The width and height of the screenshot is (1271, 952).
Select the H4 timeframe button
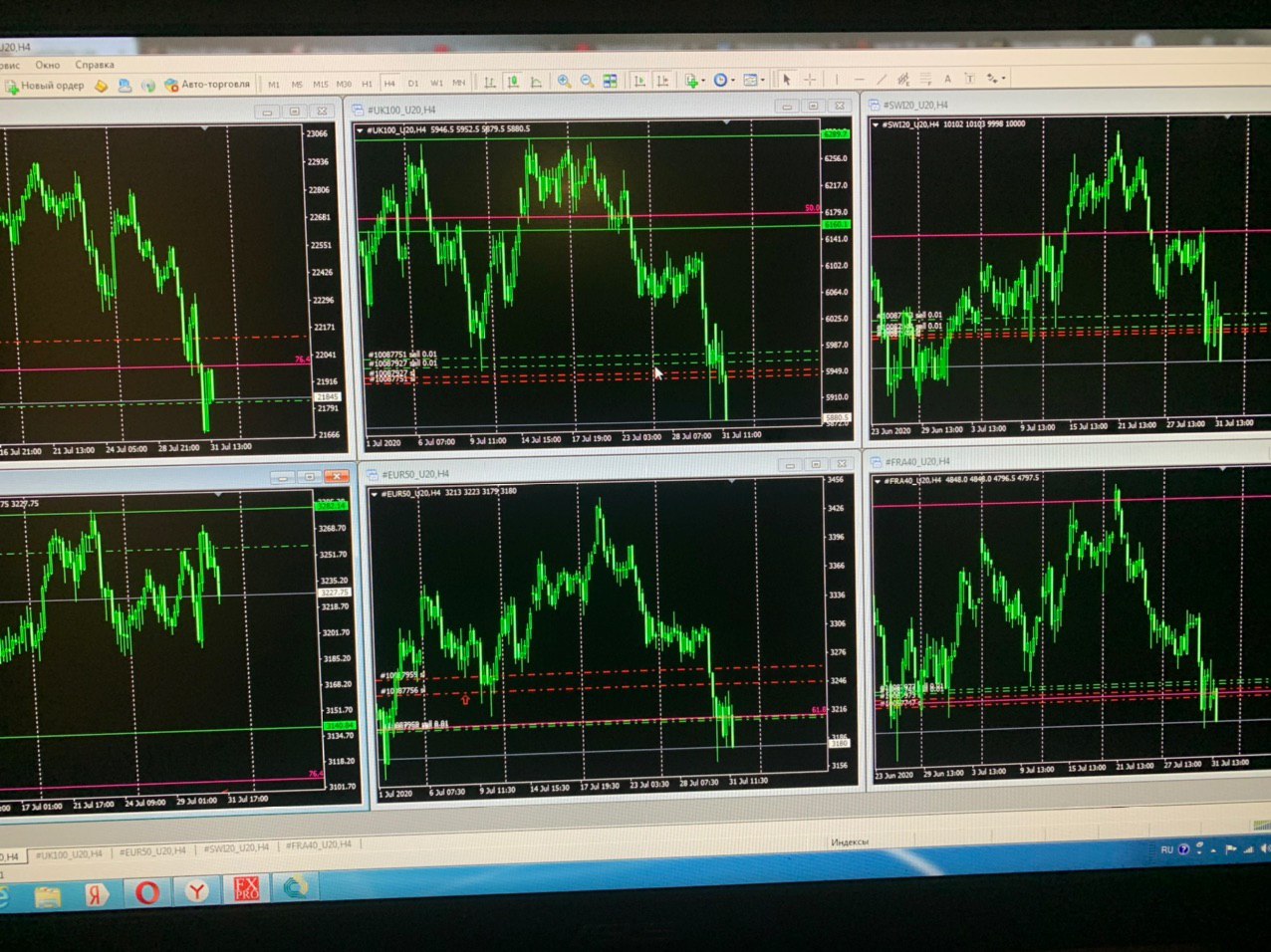click(x=389, y=84)
